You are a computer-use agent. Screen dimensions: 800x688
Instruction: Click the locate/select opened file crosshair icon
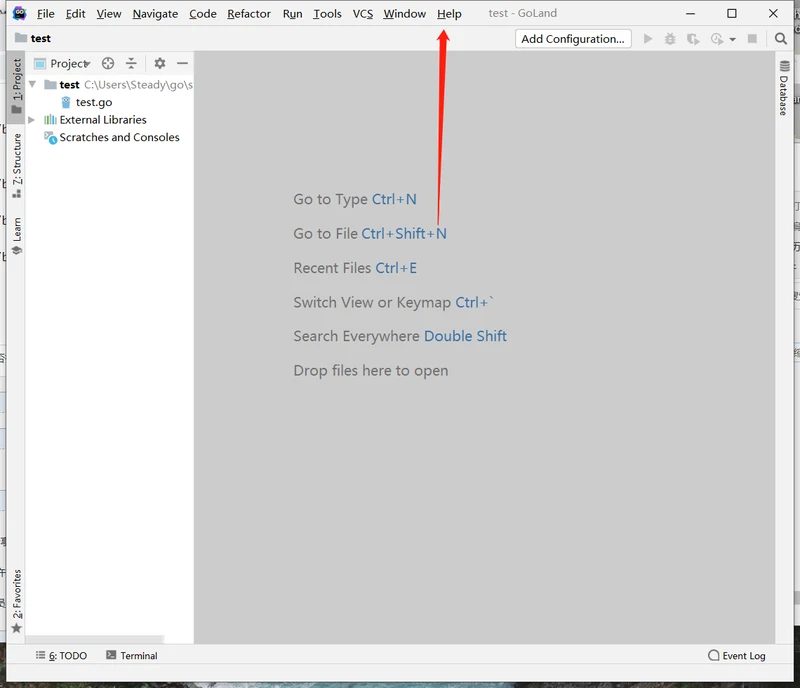[x=109, y=63]
